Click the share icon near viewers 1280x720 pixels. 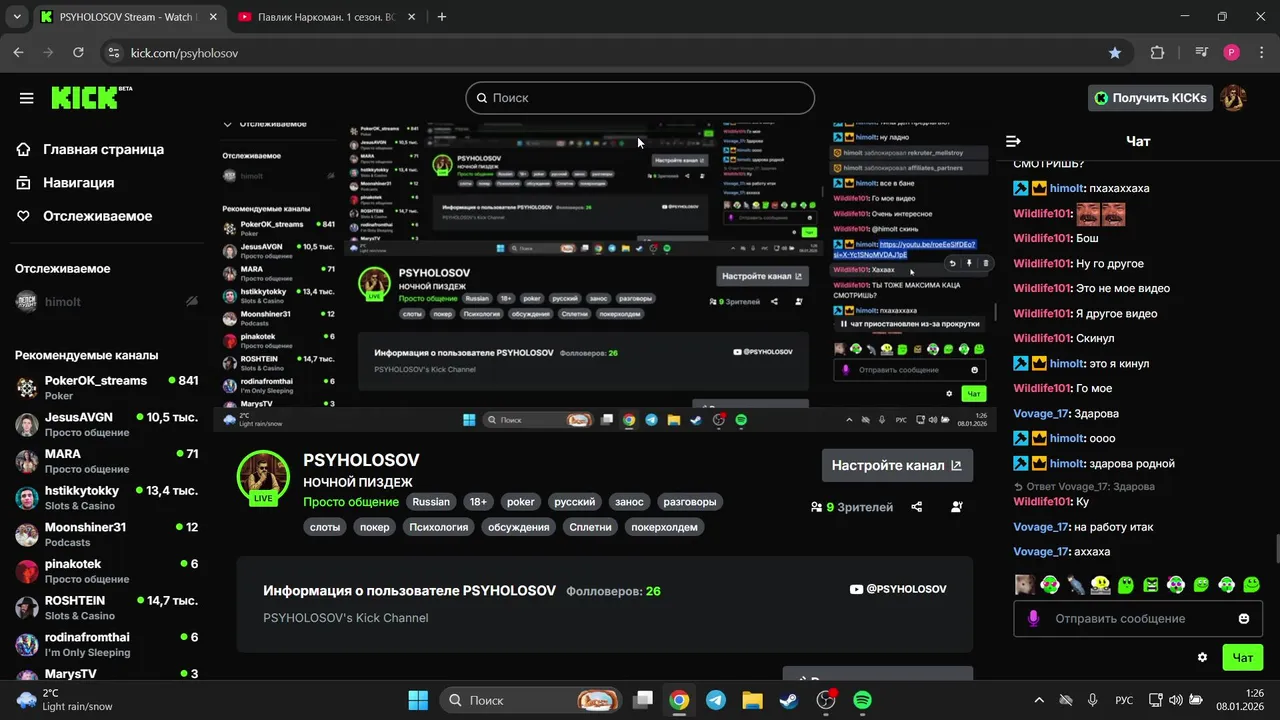click(917, 507)
